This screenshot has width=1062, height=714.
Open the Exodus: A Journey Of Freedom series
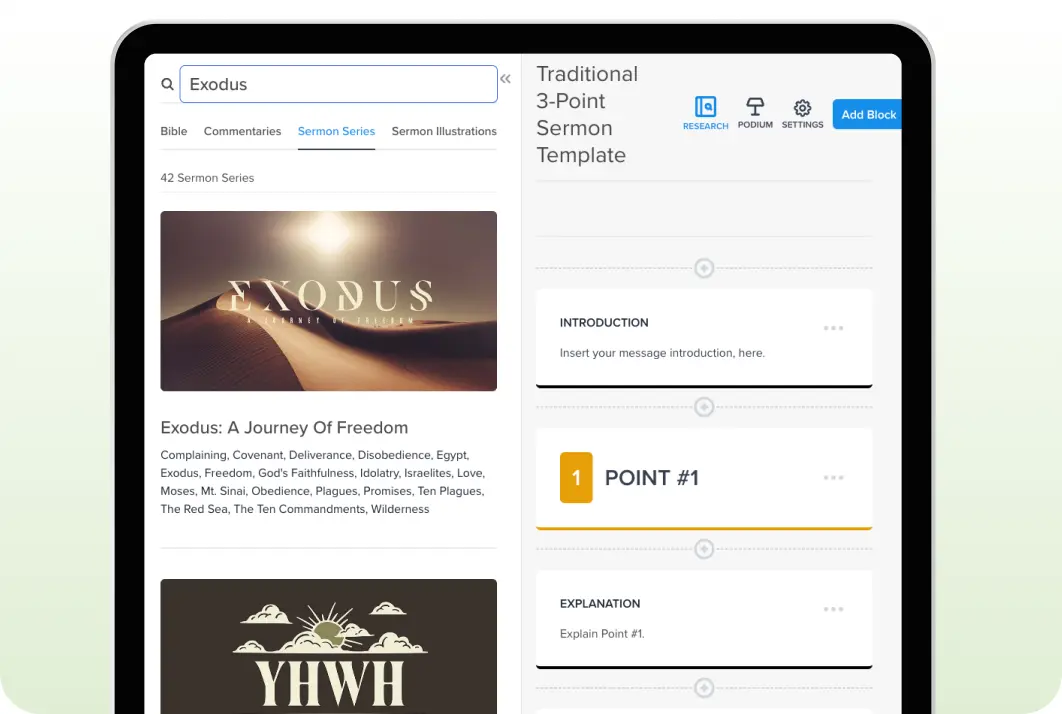pyautogui.click(x=284, y=427)
